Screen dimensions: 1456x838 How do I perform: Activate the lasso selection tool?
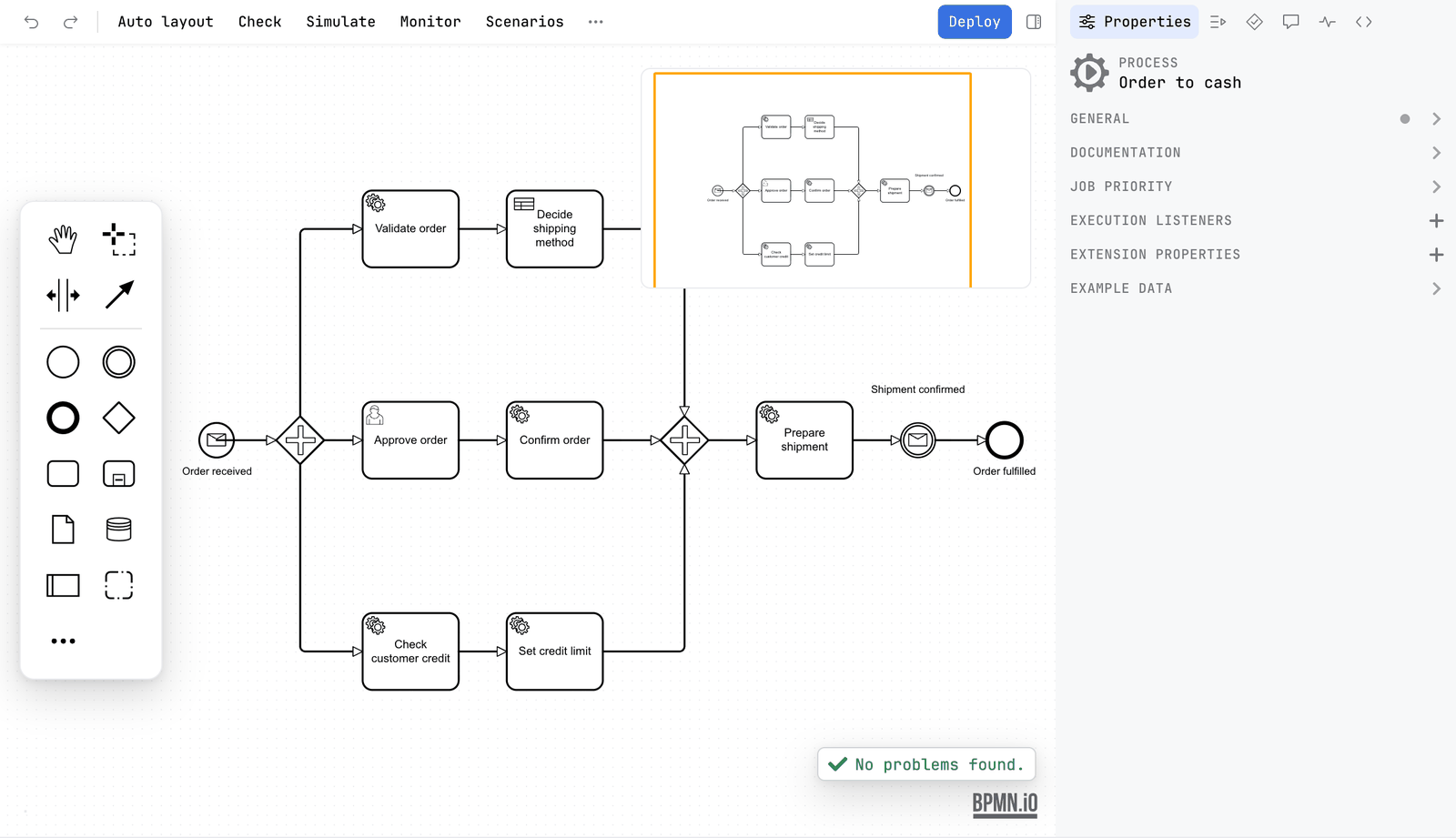click(119, 239)
